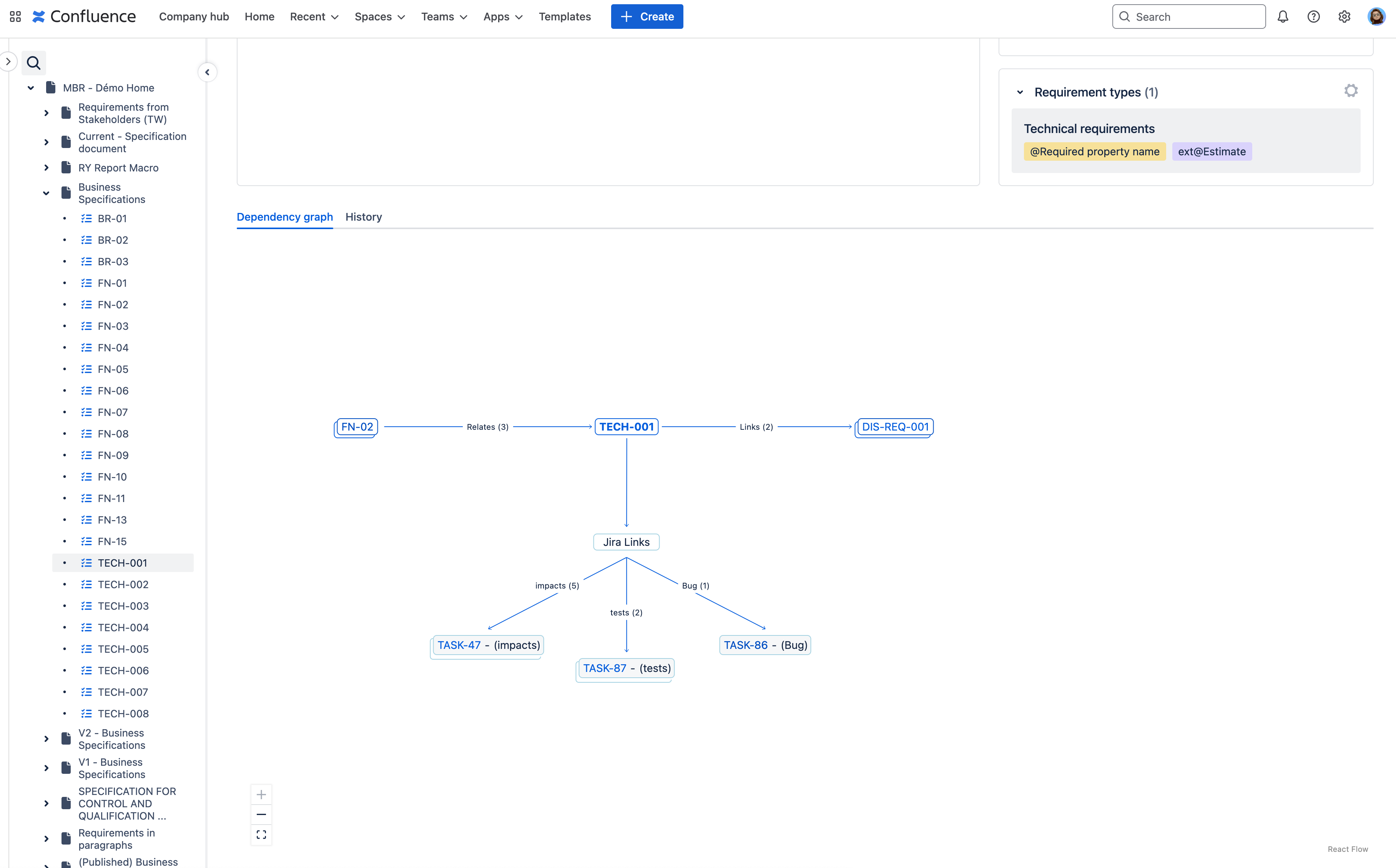Open the app switcher grid icon
Screen dimensions: 1396x868
click(x=15, y=16)
